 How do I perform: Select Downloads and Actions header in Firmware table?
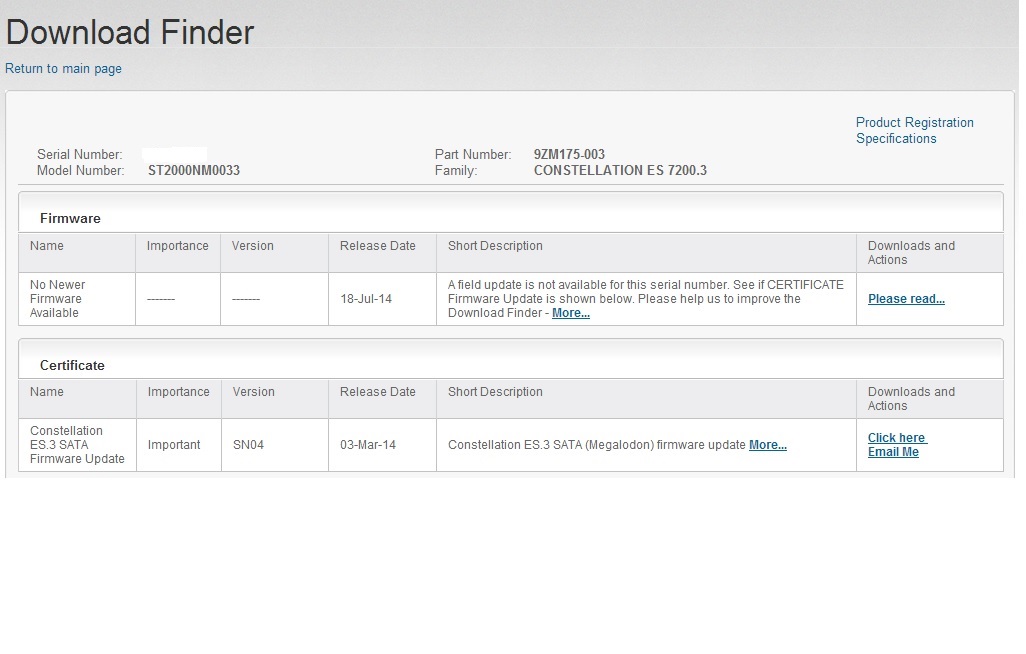pos(911,253)
